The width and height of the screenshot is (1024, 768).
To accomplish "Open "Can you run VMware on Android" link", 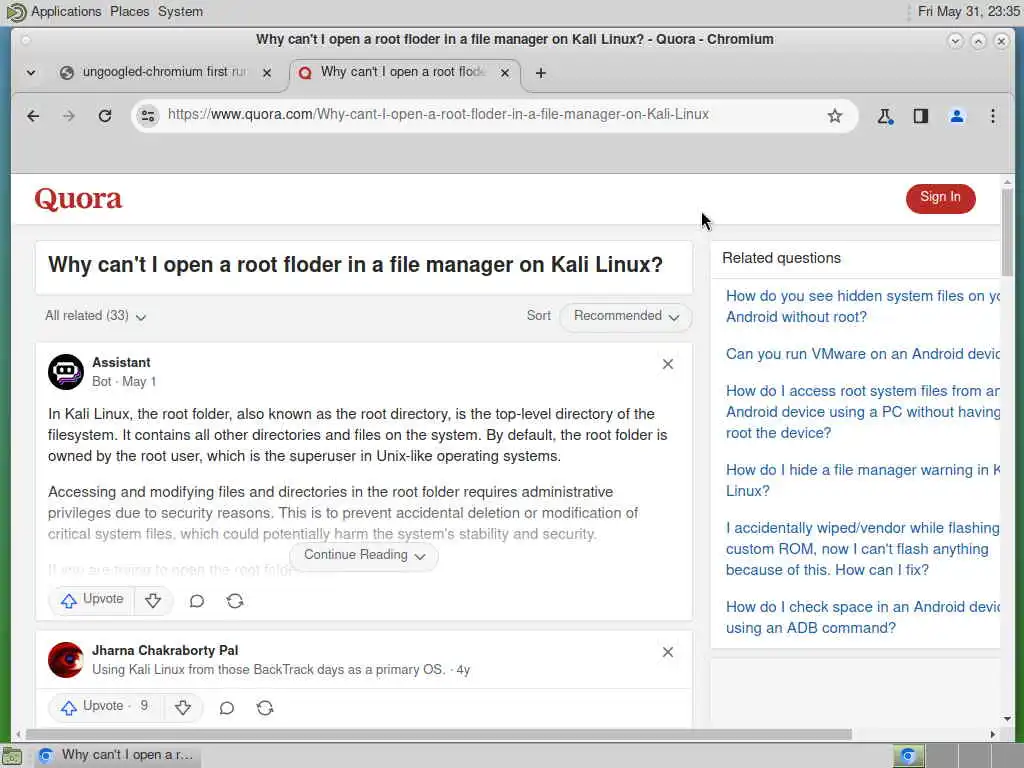I will (862, 354).
